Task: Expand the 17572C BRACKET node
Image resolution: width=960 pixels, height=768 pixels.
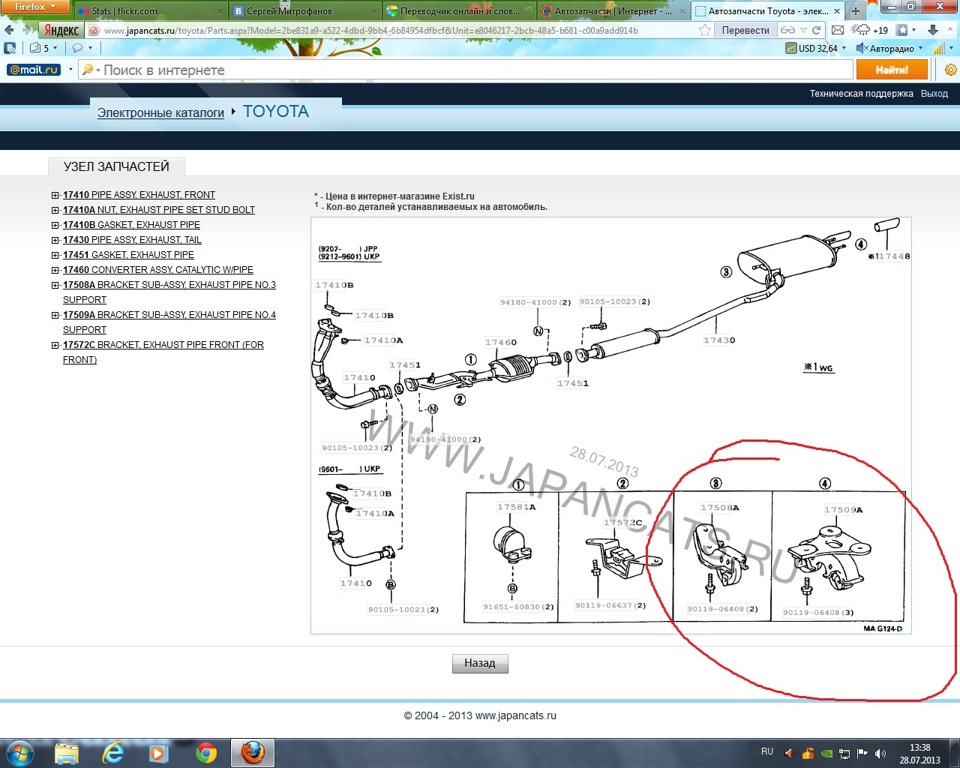Action: [55, 345]
